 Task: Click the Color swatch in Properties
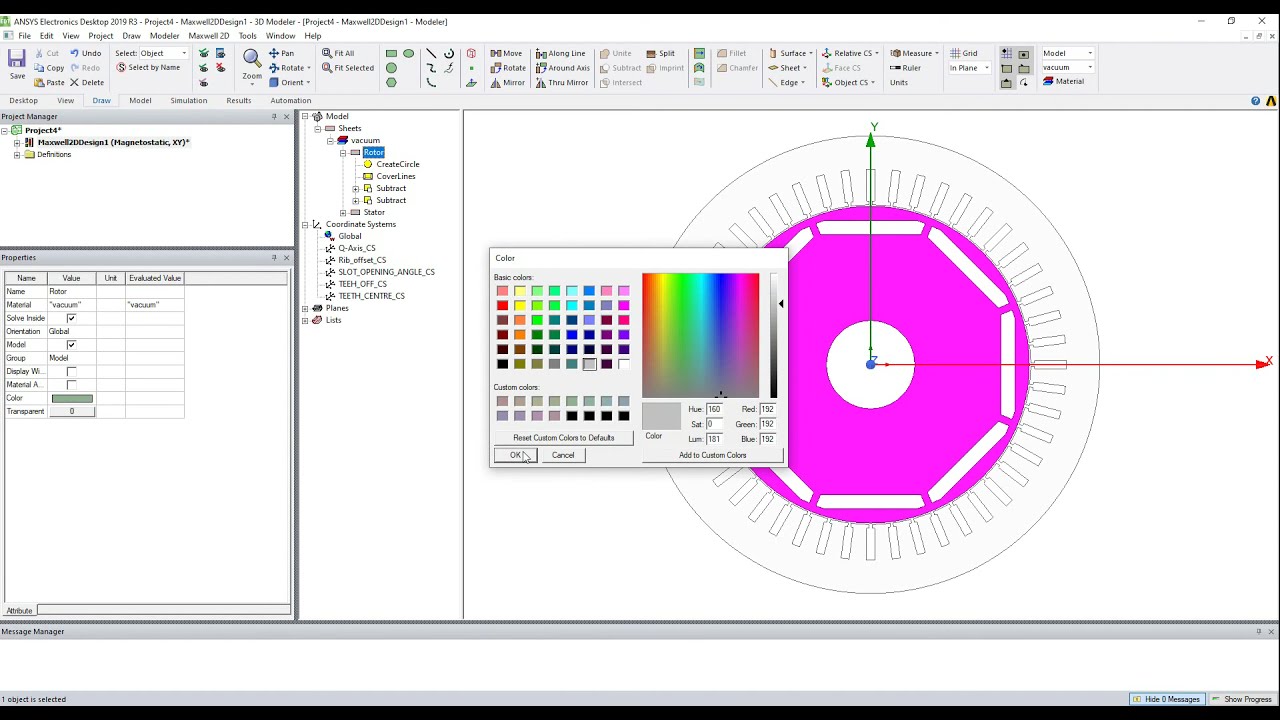click(x=72, y=398)
